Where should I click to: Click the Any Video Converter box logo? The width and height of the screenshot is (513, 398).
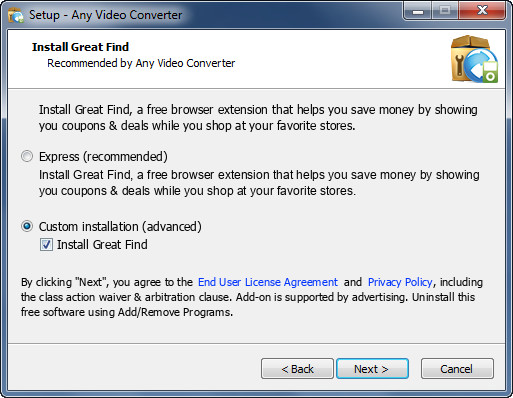pyautogui.click(x=474, y=59)
